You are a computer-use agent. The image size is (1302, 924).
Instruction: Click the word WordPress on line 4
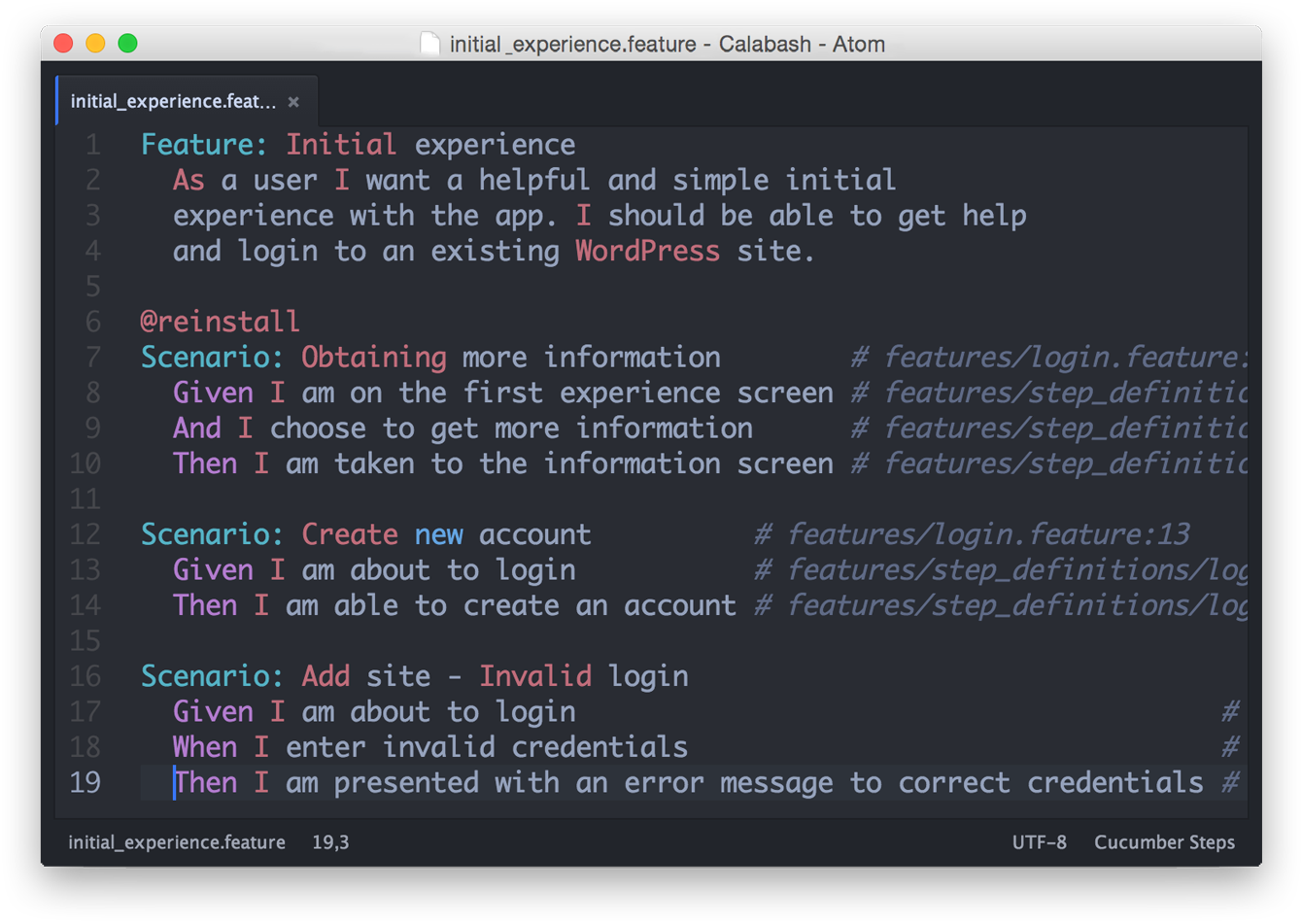point(647,251)
